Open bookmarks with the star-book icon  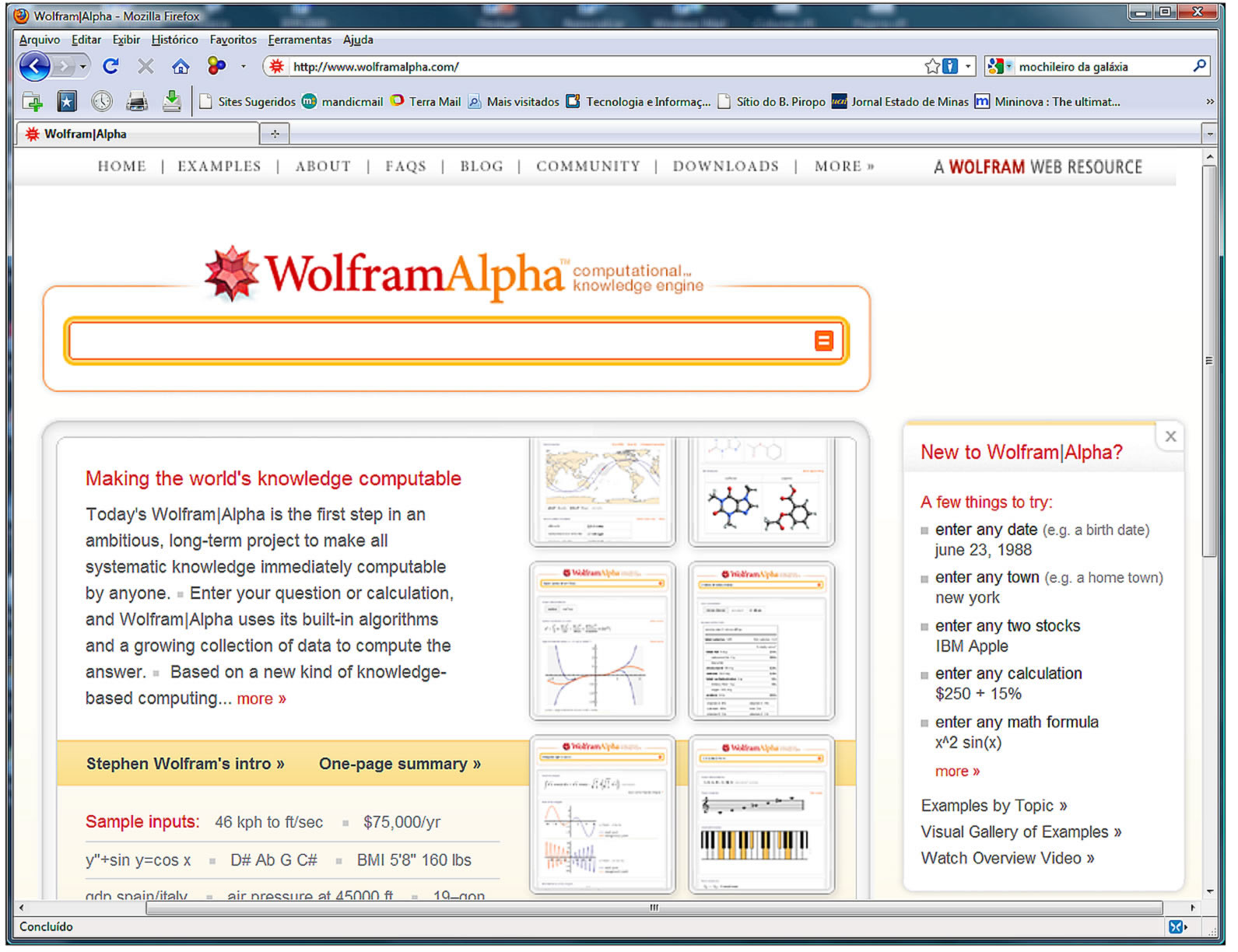pyautogui.click(x=67, y=101)
